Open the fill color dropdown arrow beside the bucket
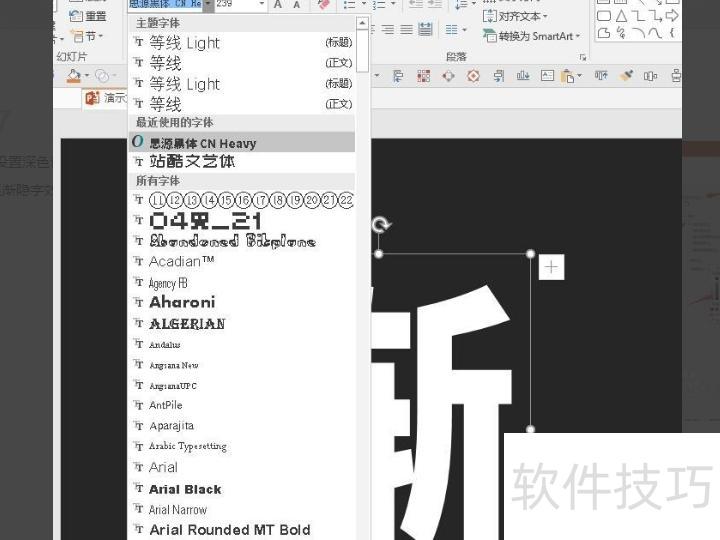 [86, 76]
